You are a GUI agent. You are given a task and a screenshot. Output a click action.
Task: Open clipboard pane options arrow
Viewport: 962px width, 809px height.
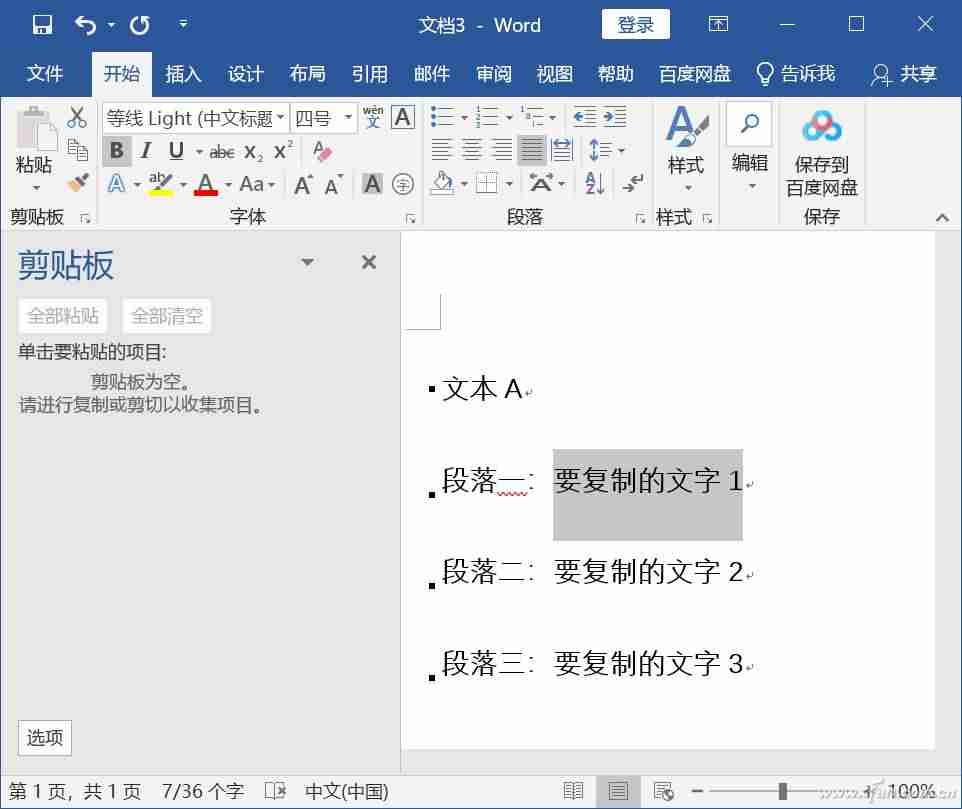tap(307, 263)
